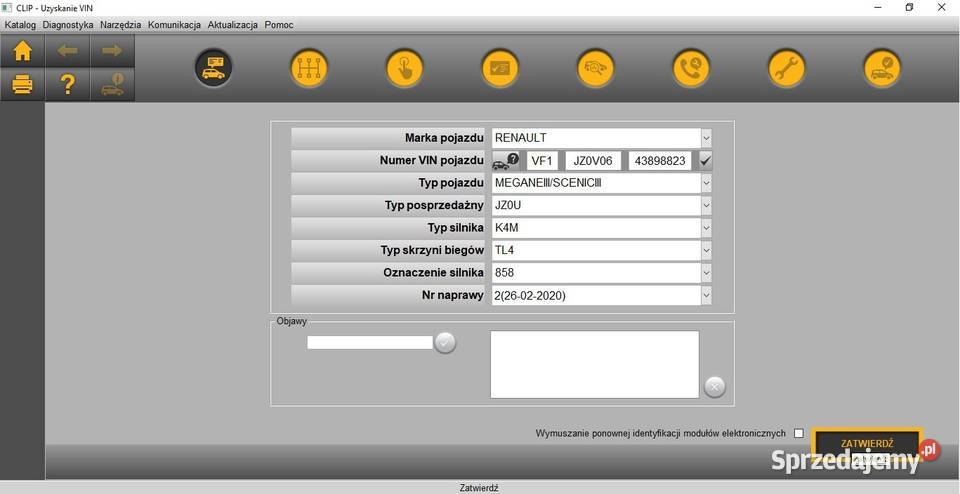Viewport: 960px width, 494px height.
Task: Click the MEGANEIII/SCENICIII vehicle type value
Action: 548,182
